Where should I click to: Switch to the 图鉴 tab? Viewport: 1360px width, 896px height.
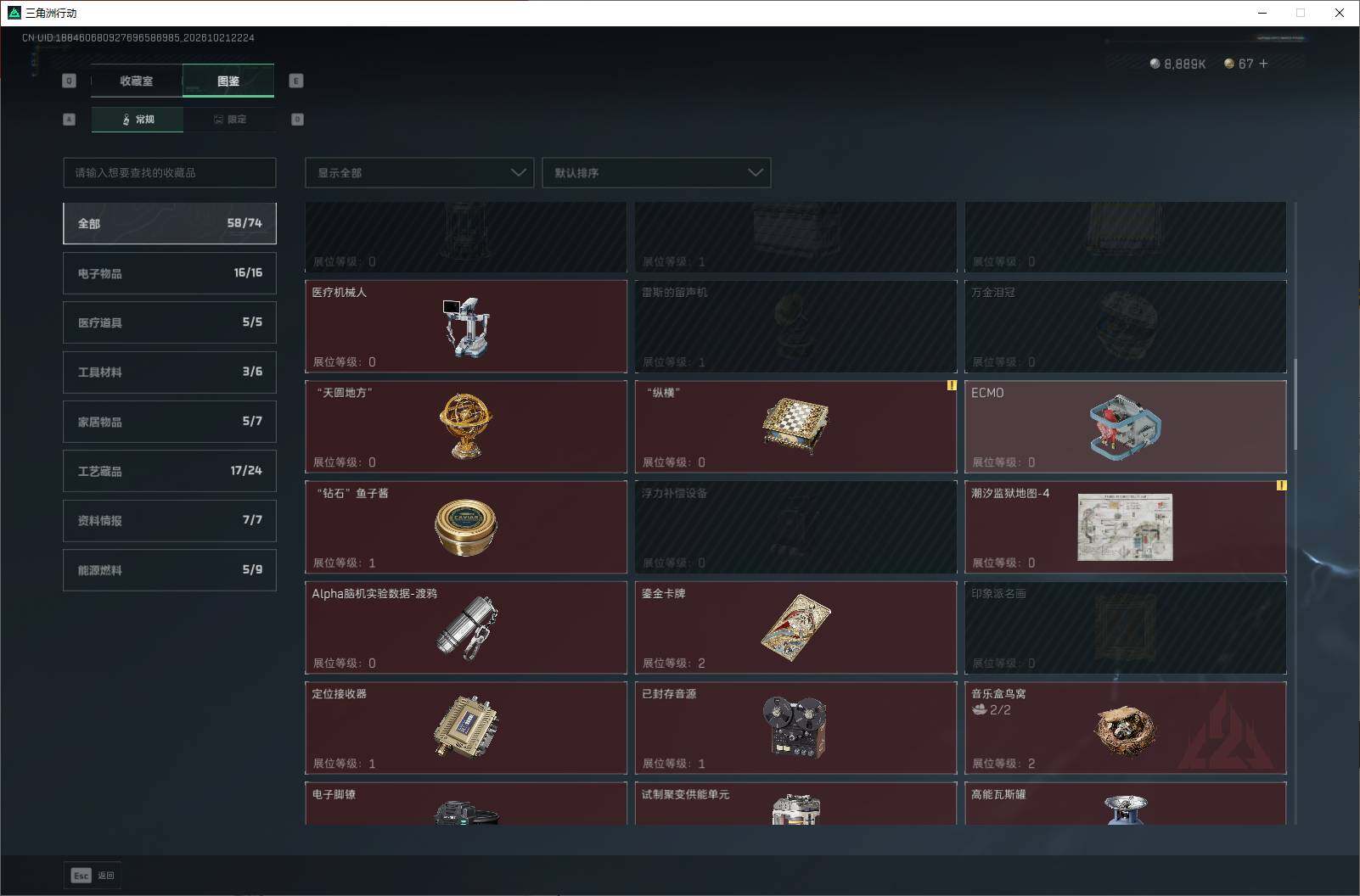228,81
